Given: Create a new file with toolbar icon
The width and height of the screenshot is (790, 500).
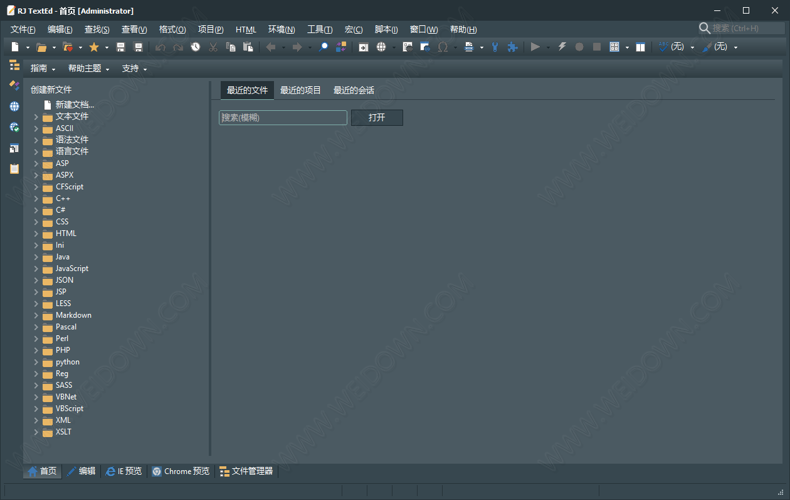Looking at the screenshot, I should pyautogui.click(x=15, y=47).
